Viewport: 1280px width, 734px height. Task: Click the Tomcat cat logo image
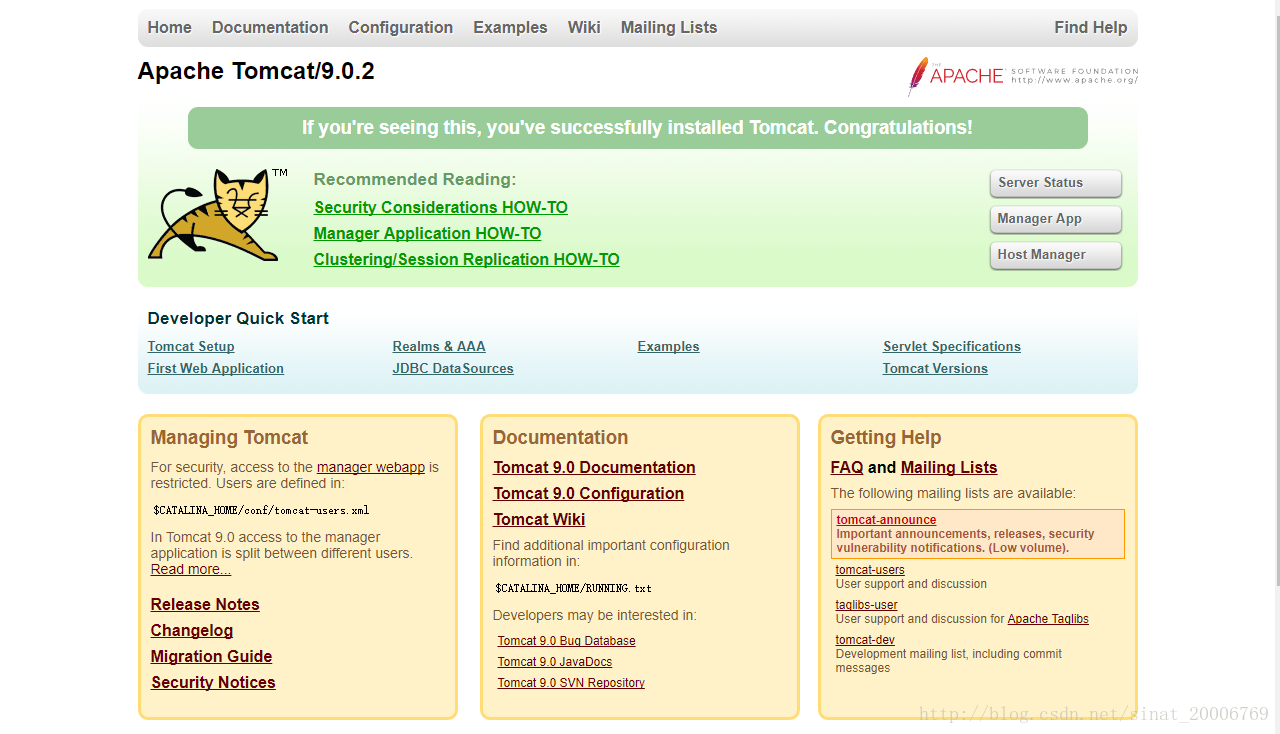click(x=218, y=215)
